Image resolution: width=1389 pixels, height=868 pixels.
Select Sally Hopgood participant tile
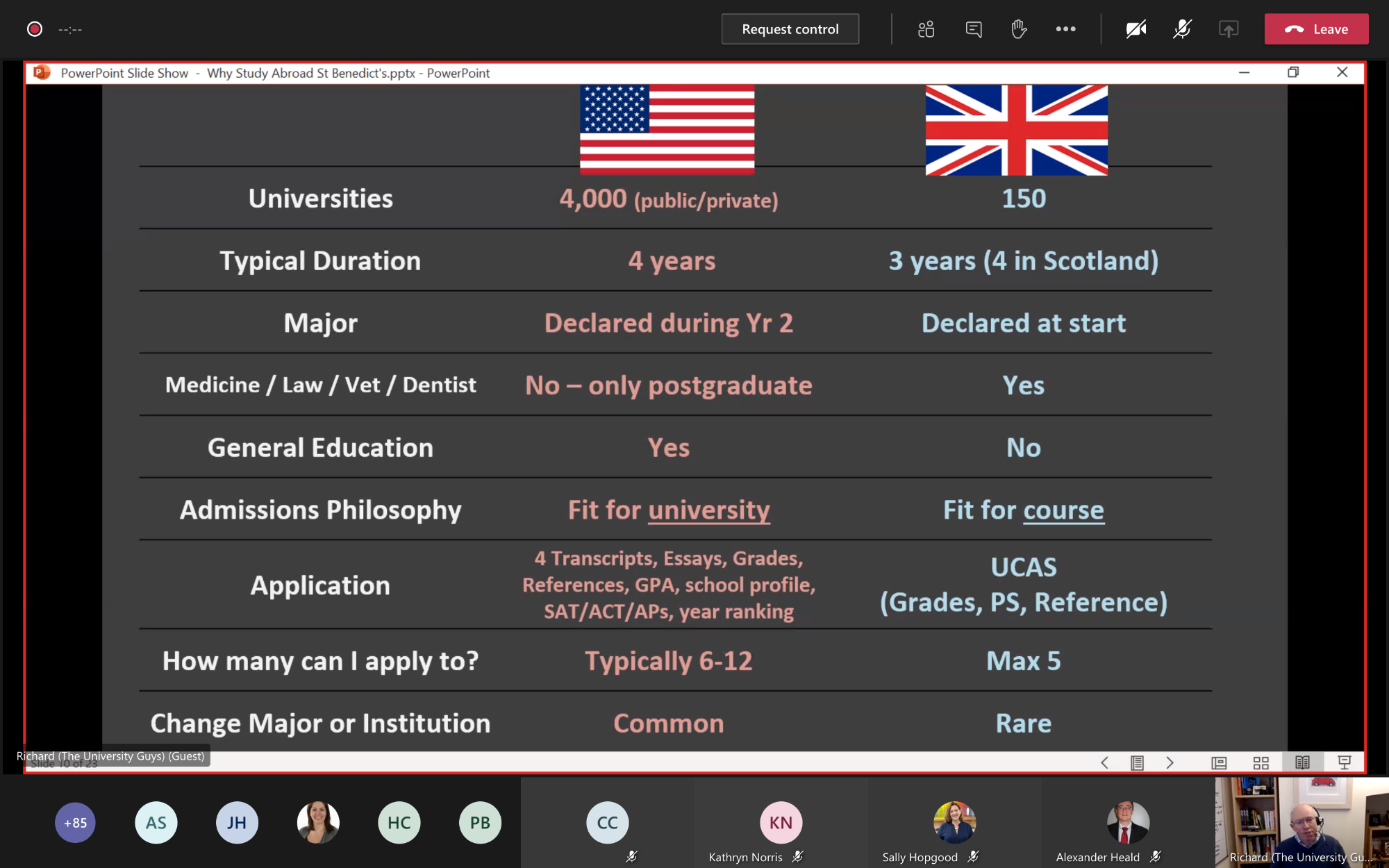955,823
